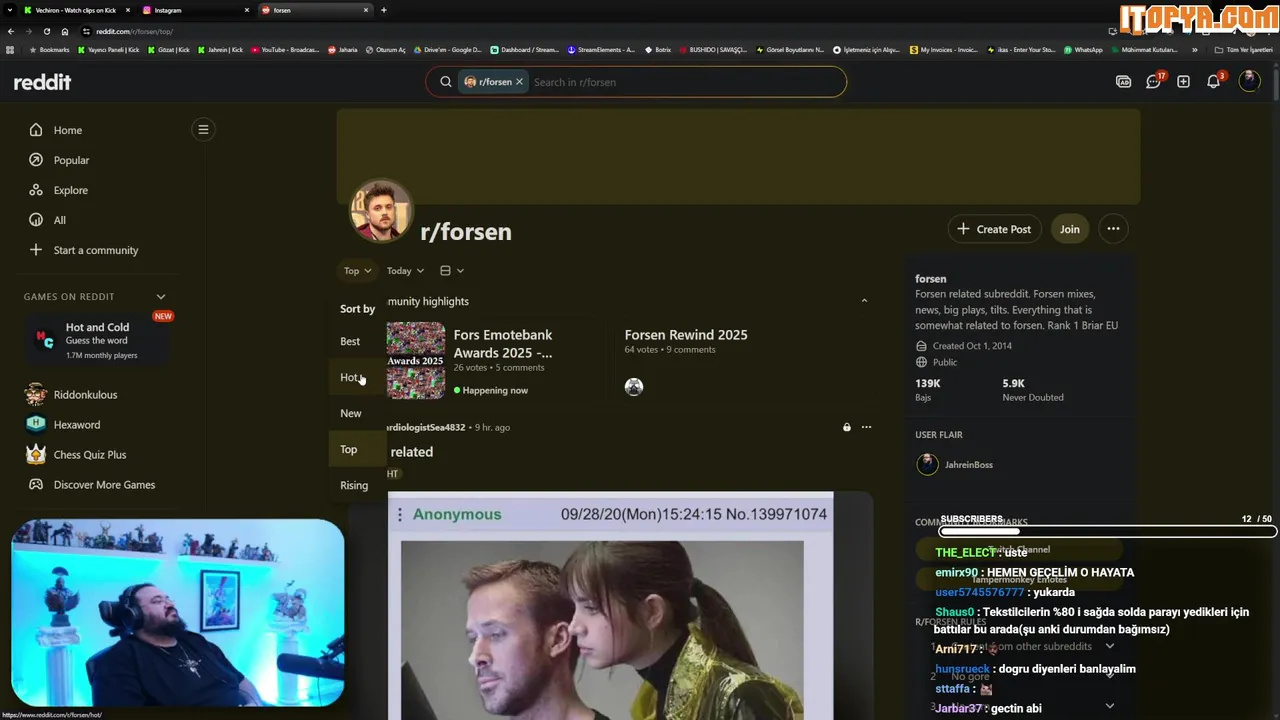1280x720 pixels.
Task: Open the user profile avatar menu
Action: (x=1249, y=81)
